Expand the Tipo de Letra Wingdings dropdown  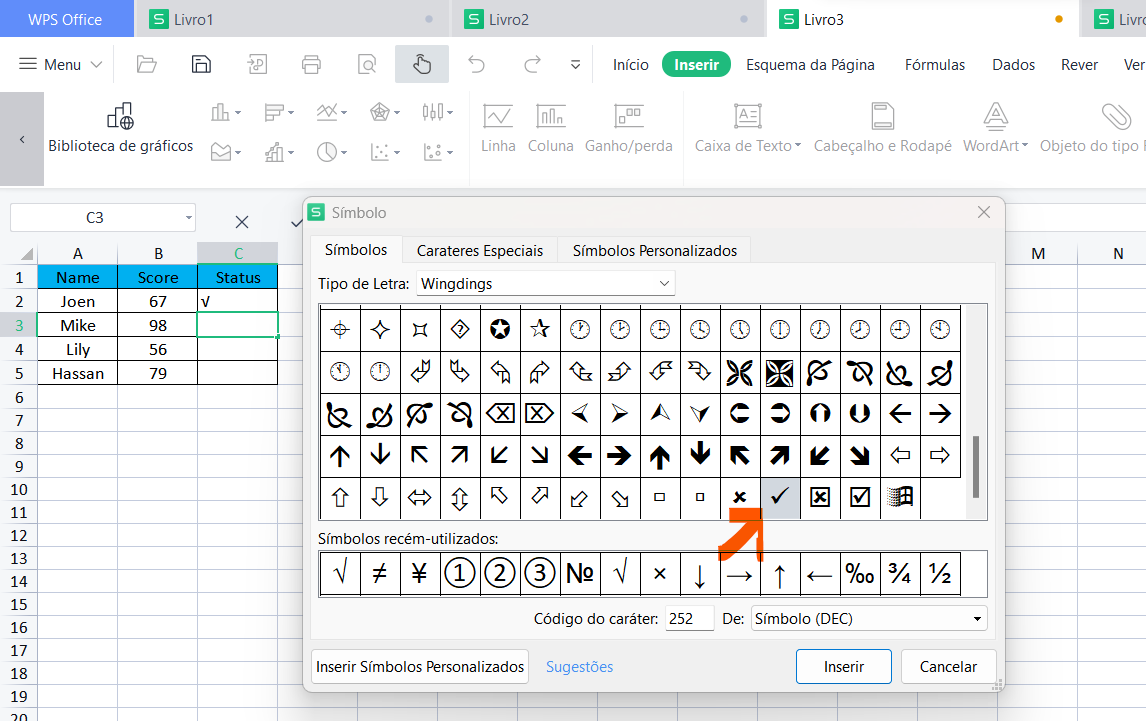point(664,284)
